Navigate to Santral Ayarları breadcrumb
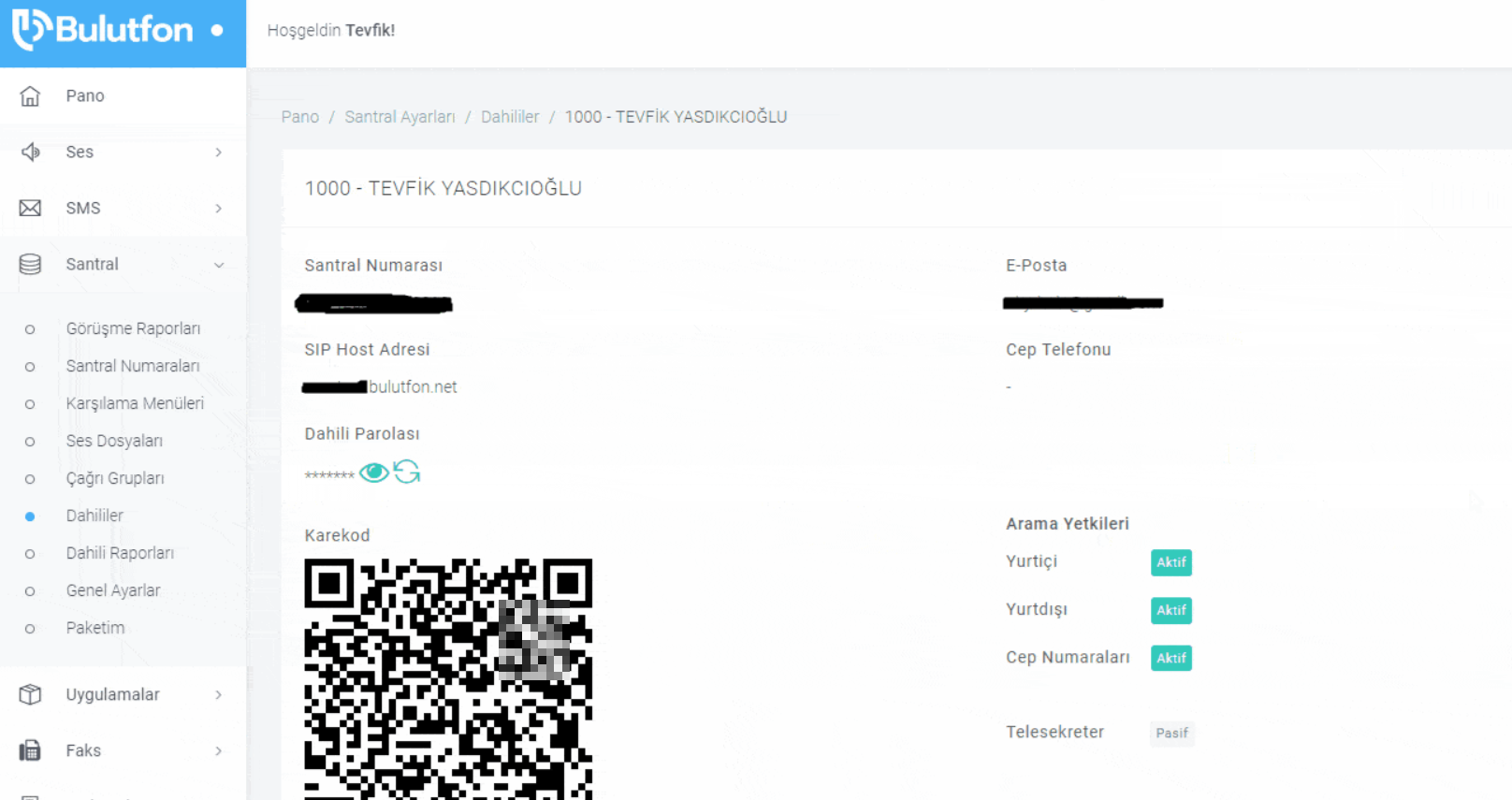The image size is (1512, 800). coord(400,117)
